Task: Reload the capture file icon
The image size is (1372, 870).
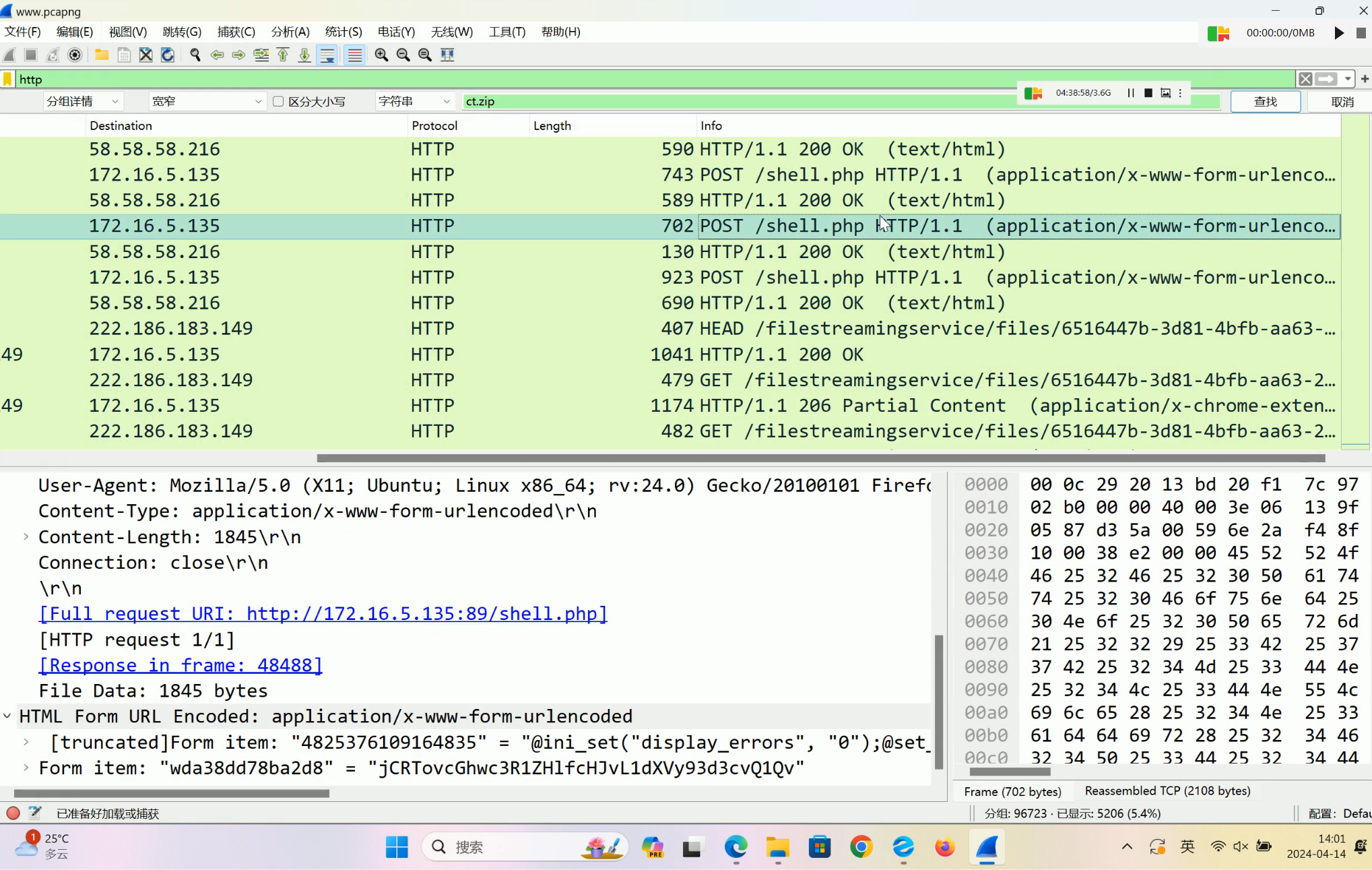Action: 168,55
